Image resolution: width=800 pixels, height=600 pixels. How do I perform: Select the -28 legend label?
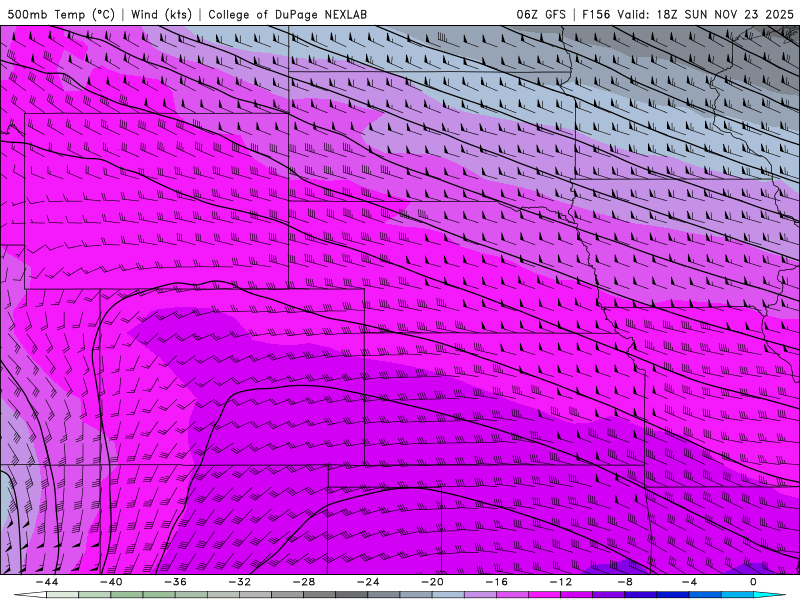click(x=304, y=582)
